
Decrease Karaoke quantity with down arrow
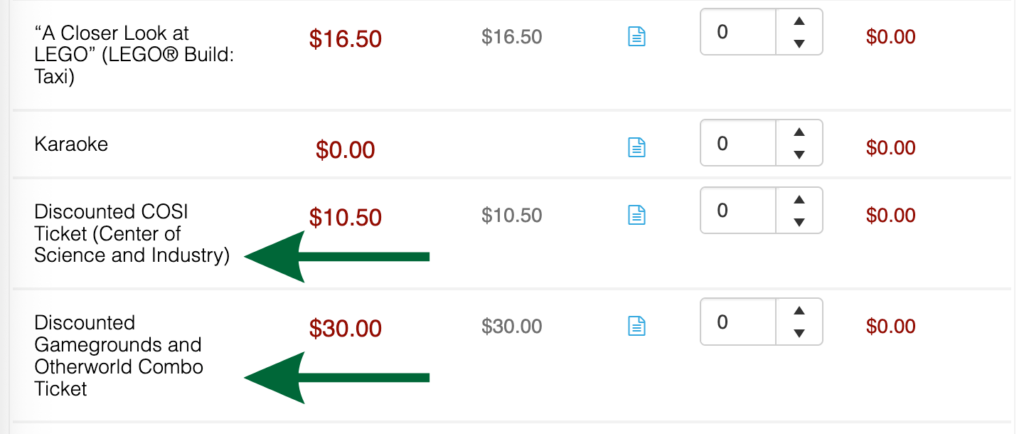[x=799, y=155]
